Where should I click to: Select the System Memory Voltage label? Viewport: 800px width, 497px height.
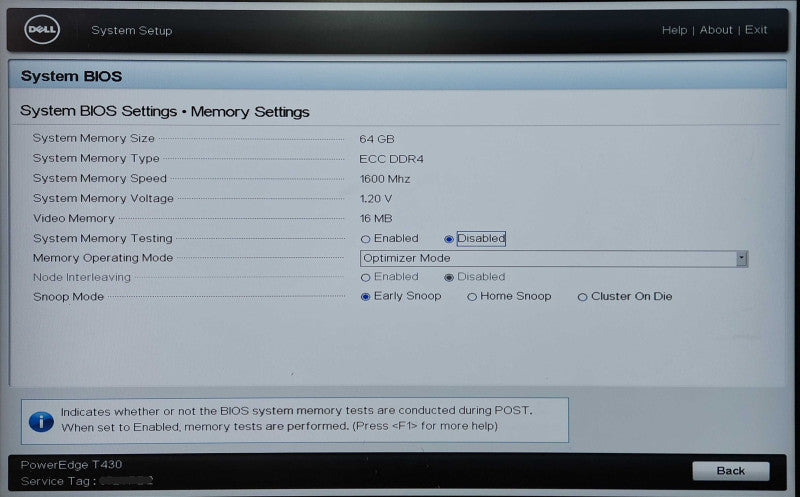coord(103,198)
